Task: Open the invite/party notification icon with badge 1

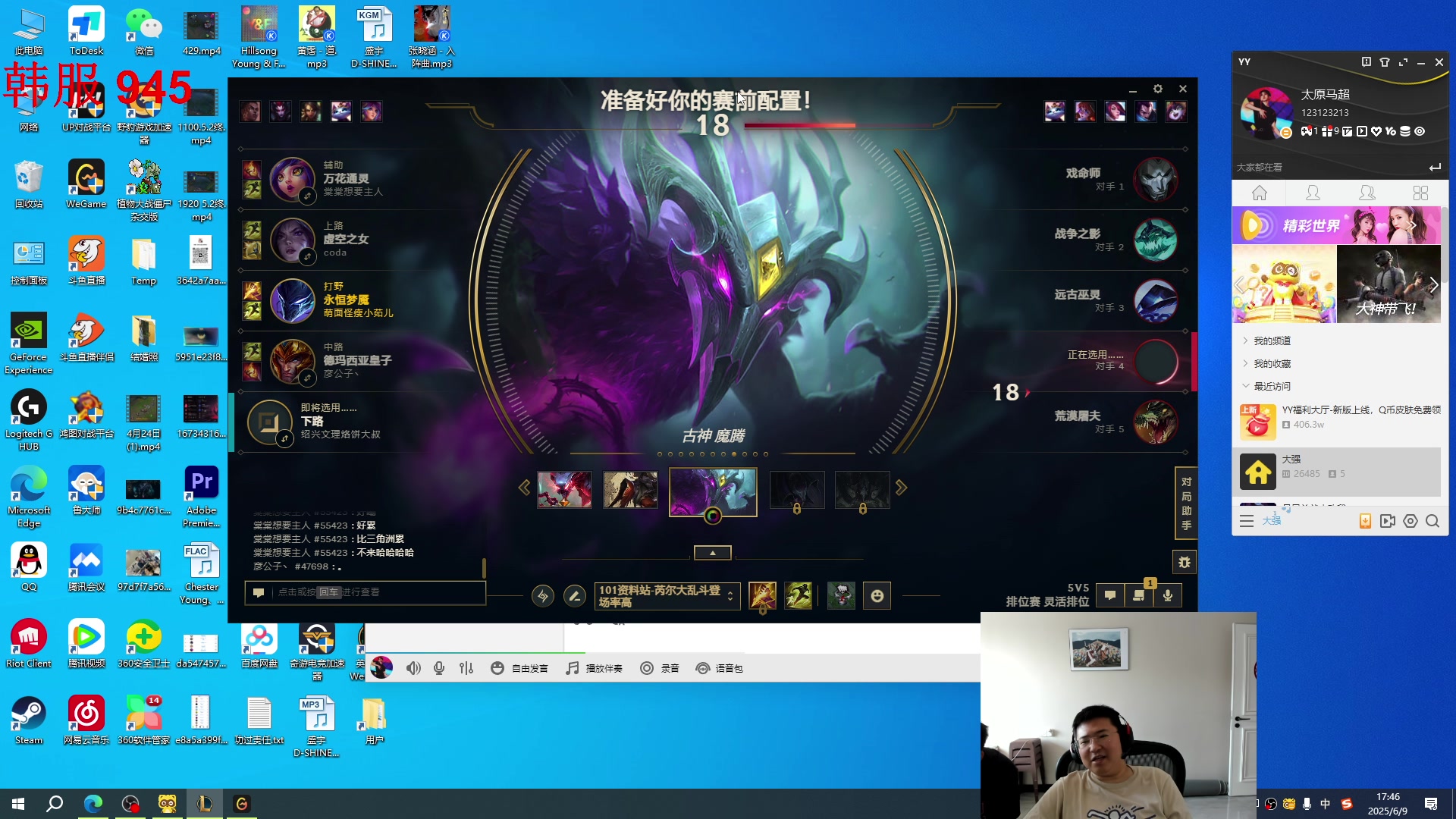Action: [x=1139, y=595]
